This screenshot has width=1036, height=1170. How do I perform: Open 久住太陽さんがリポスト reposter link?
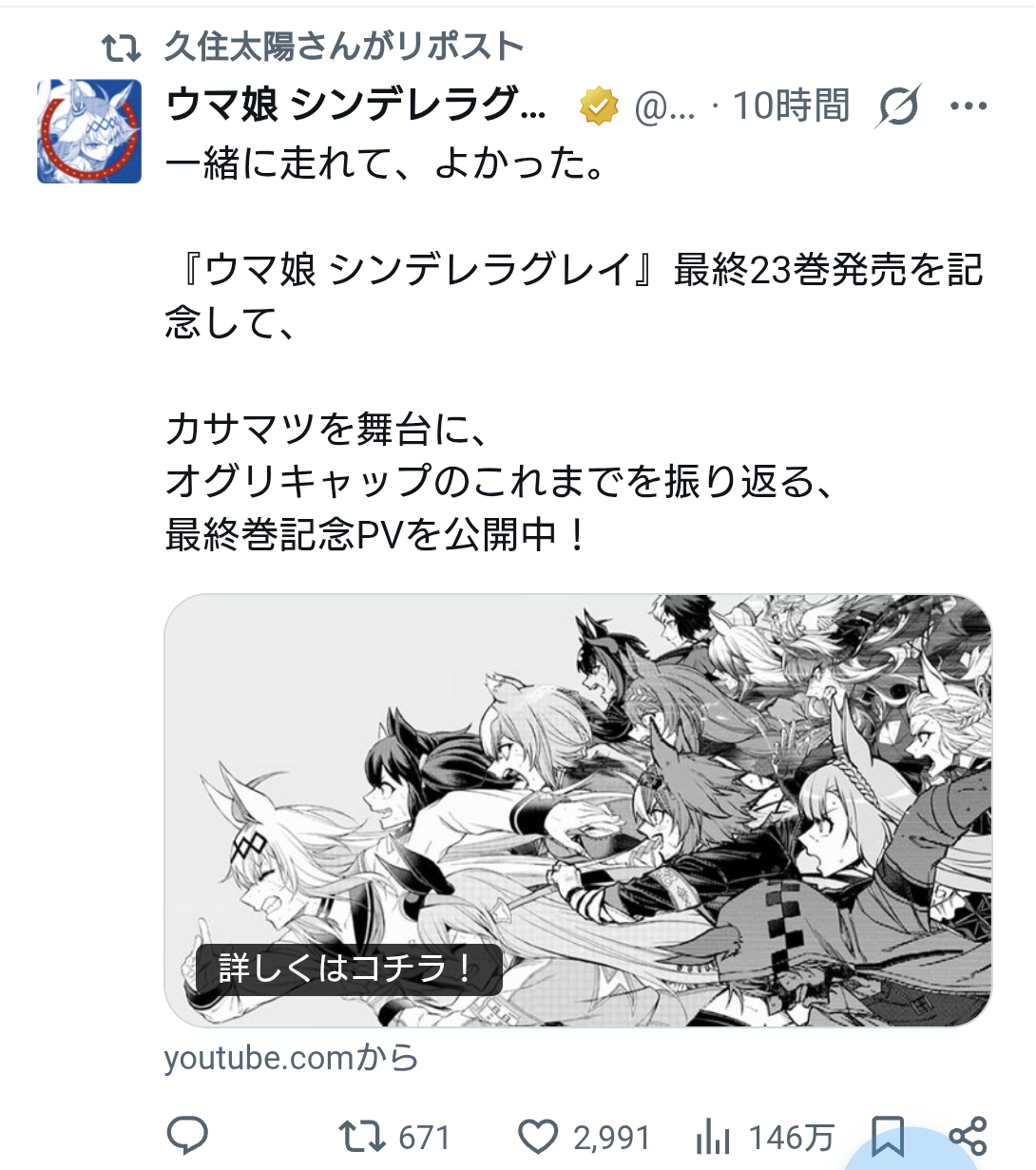(344, 46)
